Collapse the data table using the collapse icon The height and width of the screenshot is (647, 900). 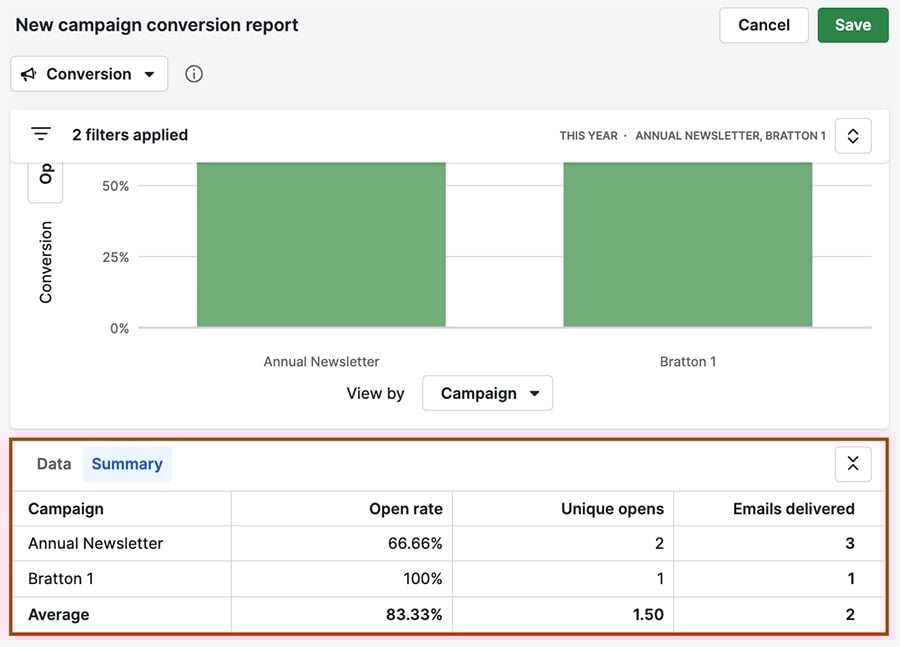pyautogui.click(x=852, y=464)
